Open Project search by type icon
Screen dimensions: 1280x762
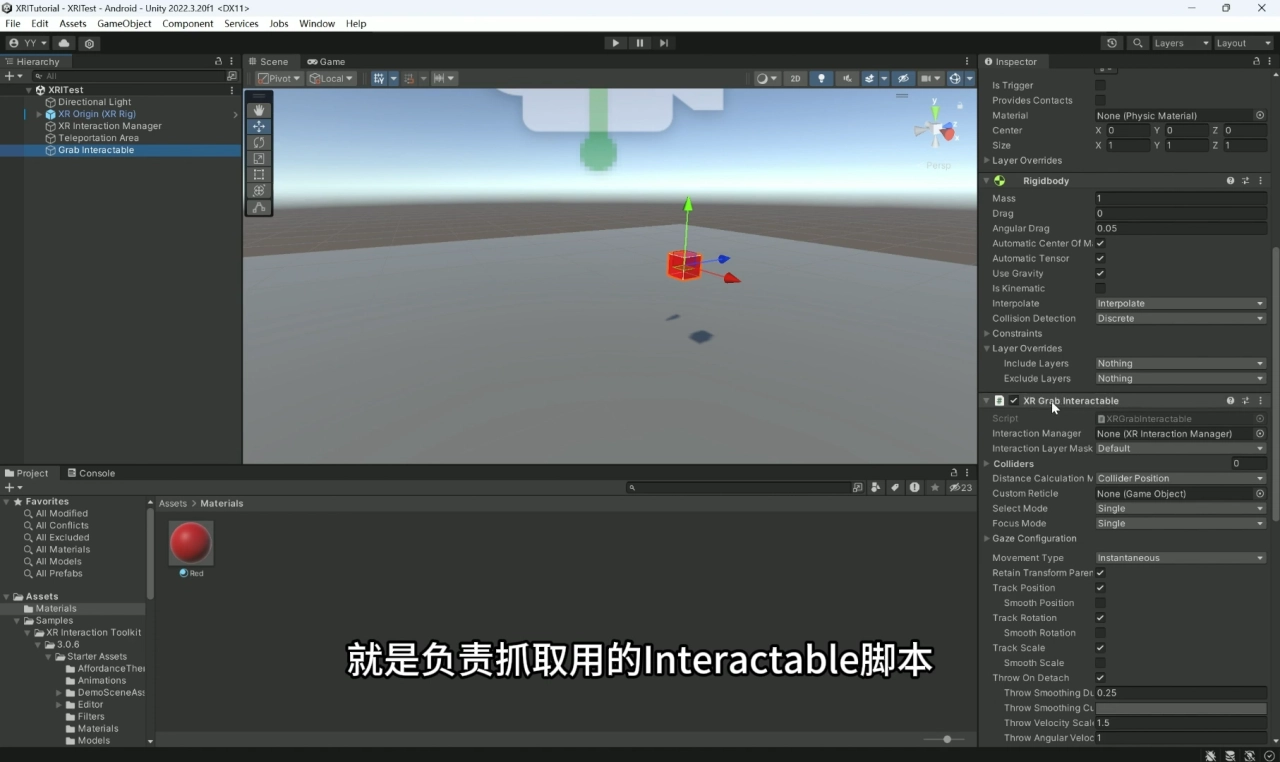click(x=876, y=487)
